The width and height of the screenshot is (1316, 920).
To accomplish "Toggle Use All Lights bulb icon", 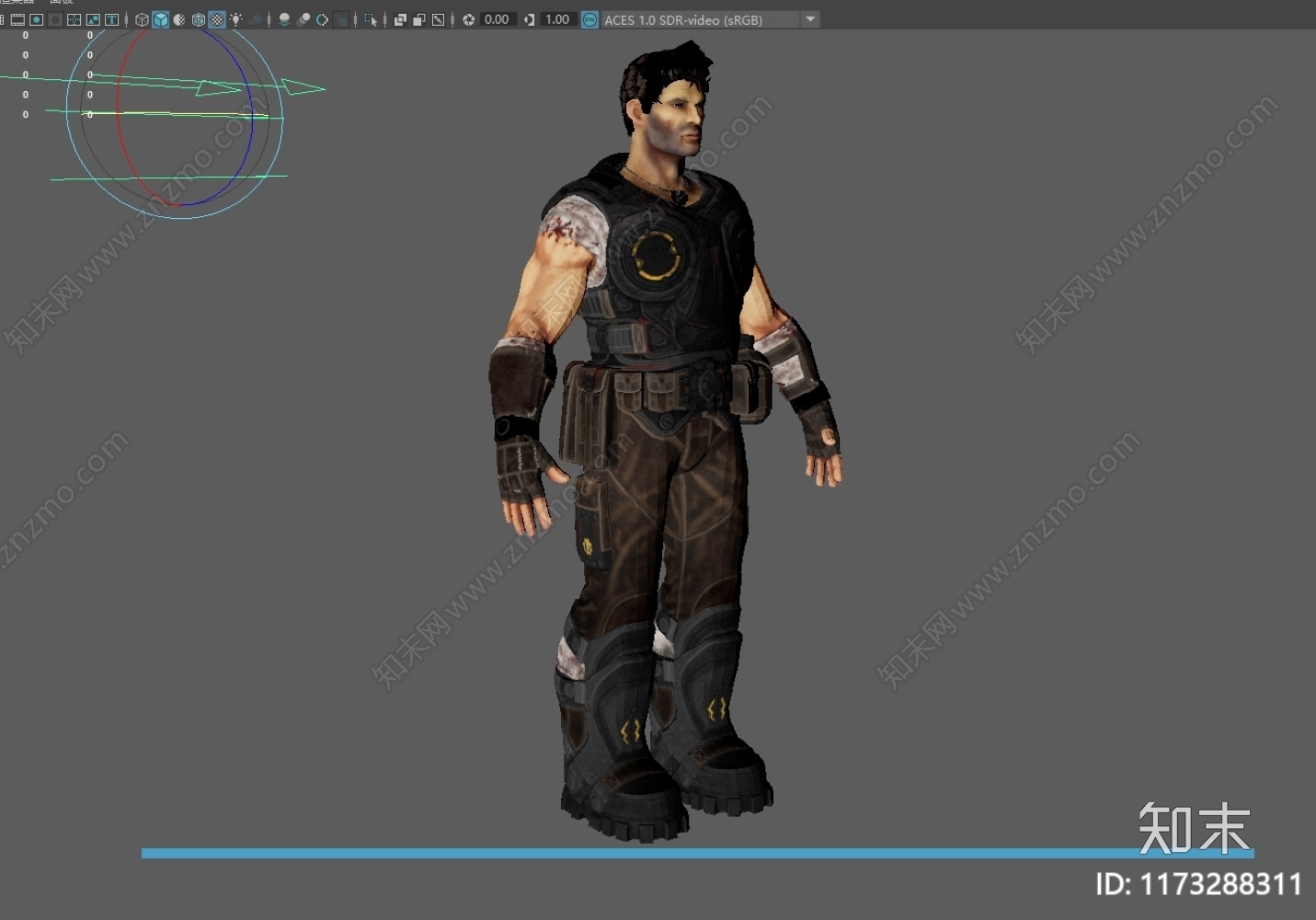I will click(x=236, y=19).
